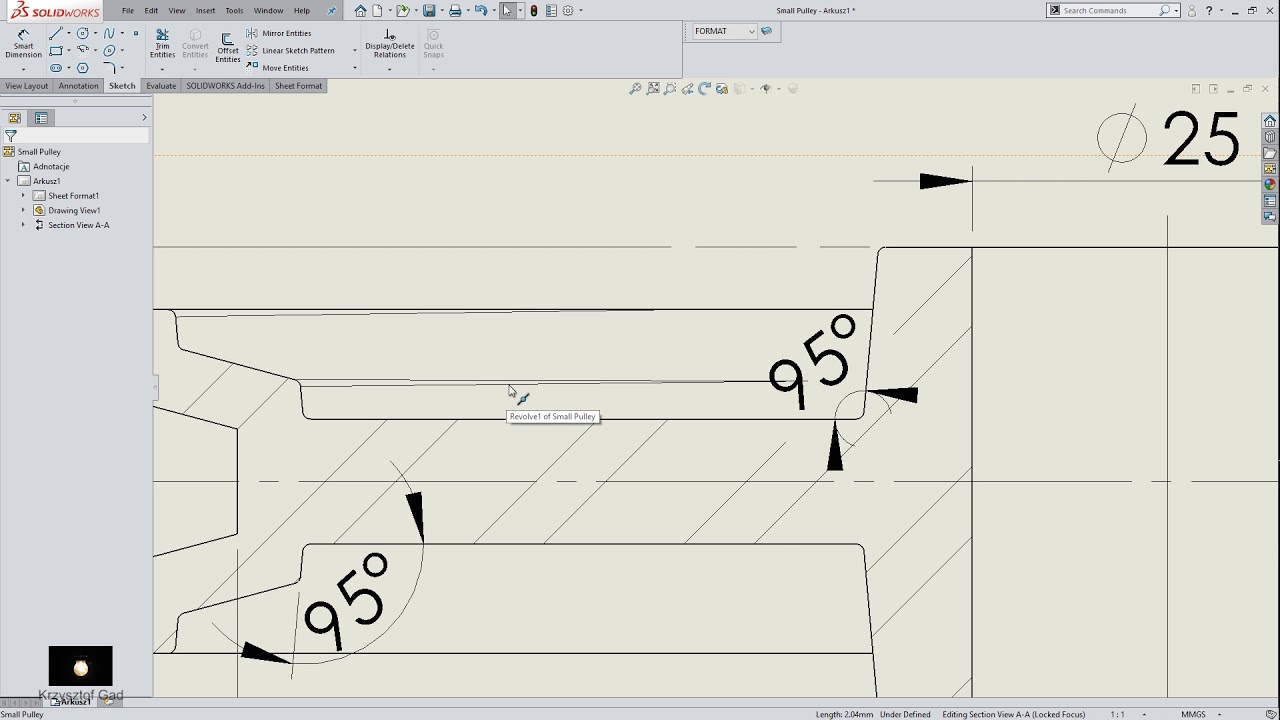Screen dimensions: 1280x720
Task: Open the Tools menu
Action: pos(234,10)
